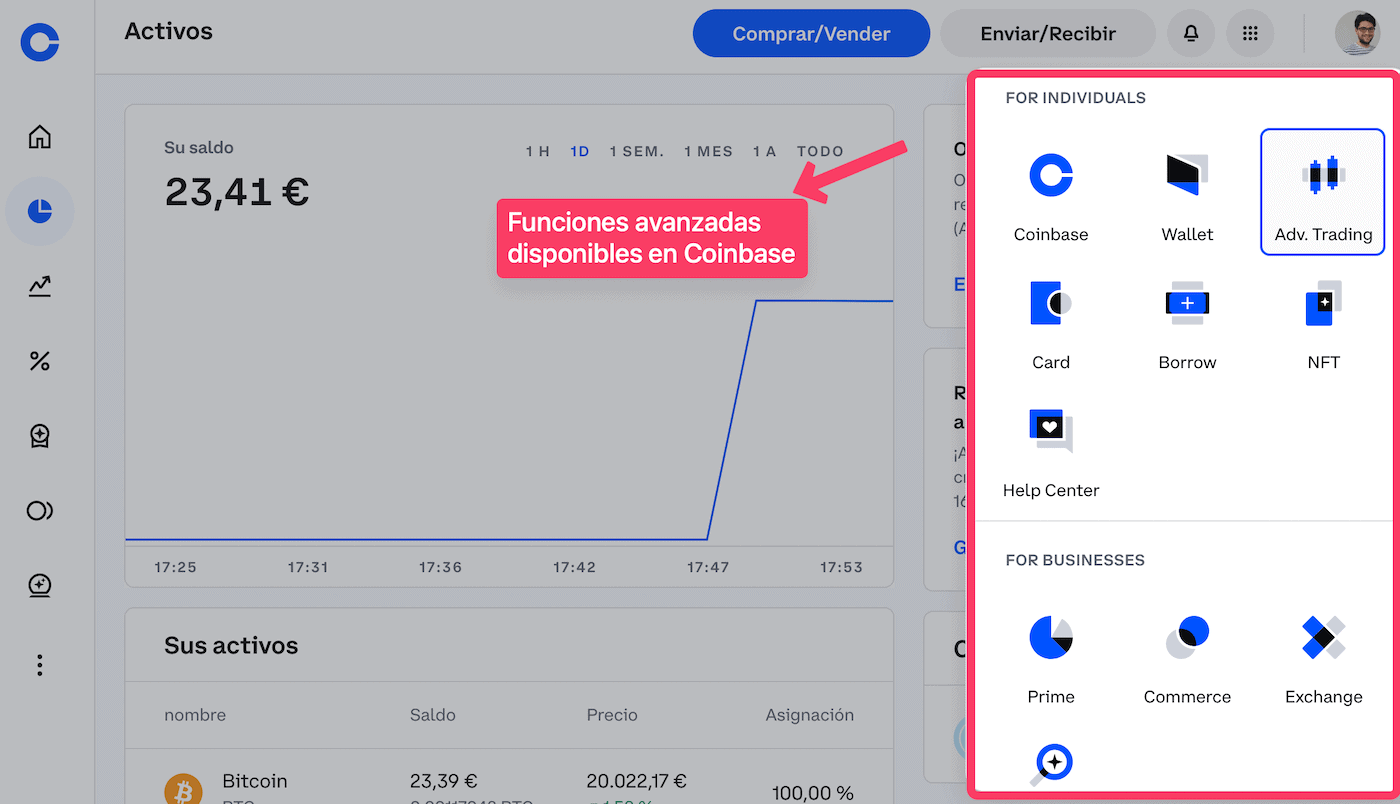Click the double circle sidebar icon
The image size is (1400, 804).
pos(39,511)
